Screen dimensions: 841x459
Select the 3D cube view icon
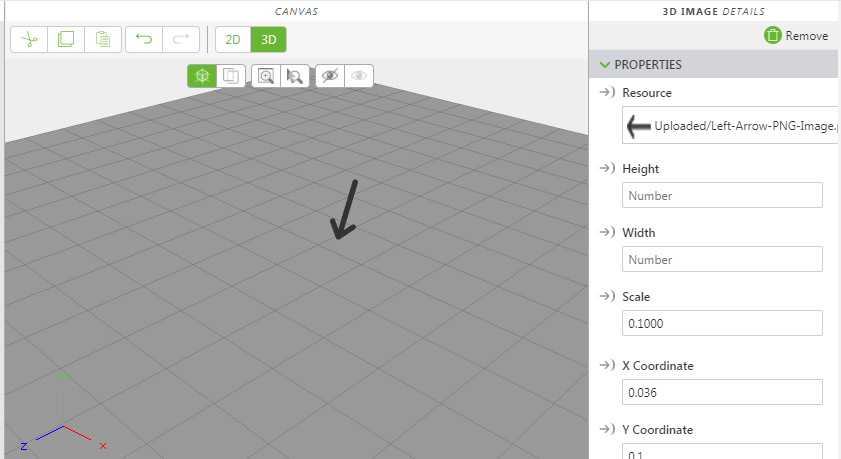[x=202, y=76]
